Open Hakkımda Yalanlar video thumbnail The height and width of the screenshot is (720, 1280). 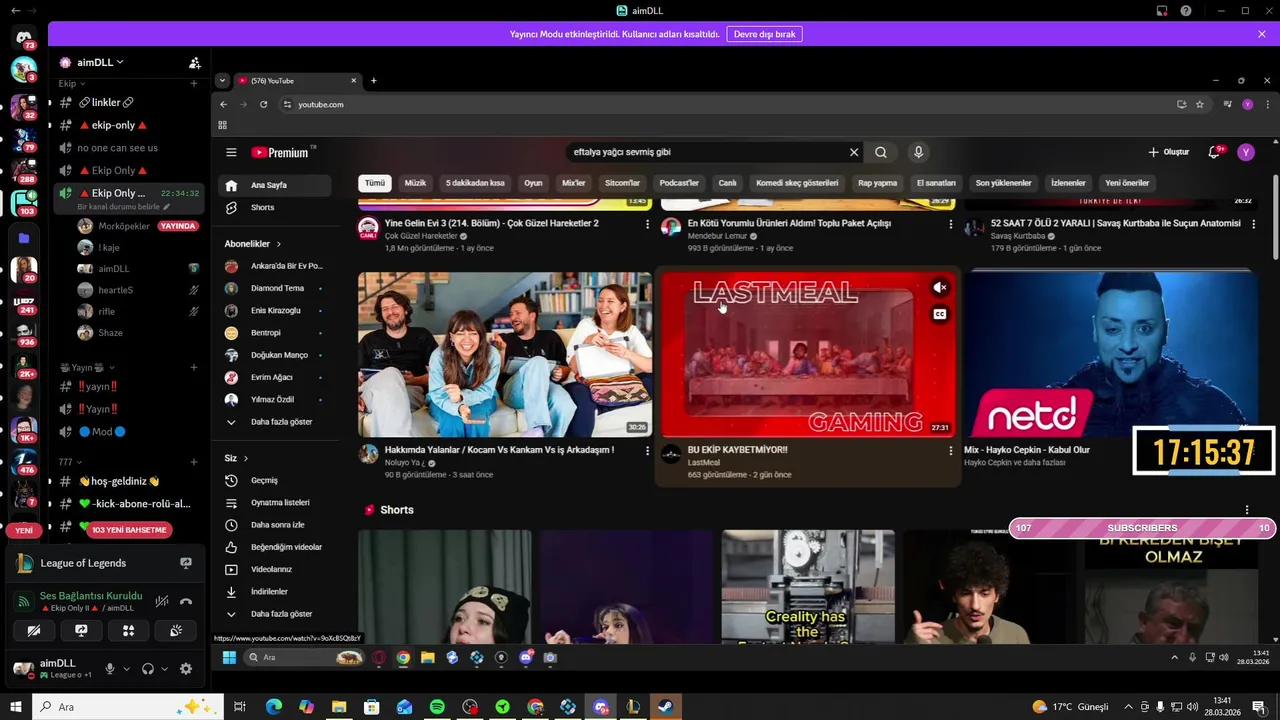point(505,354)
